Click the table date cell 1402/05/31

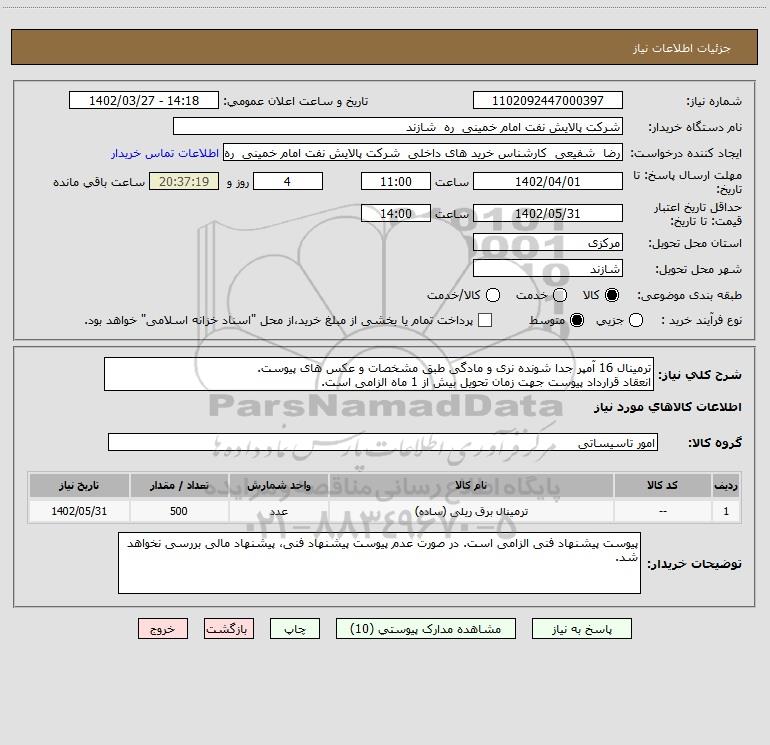coord(79,511)
